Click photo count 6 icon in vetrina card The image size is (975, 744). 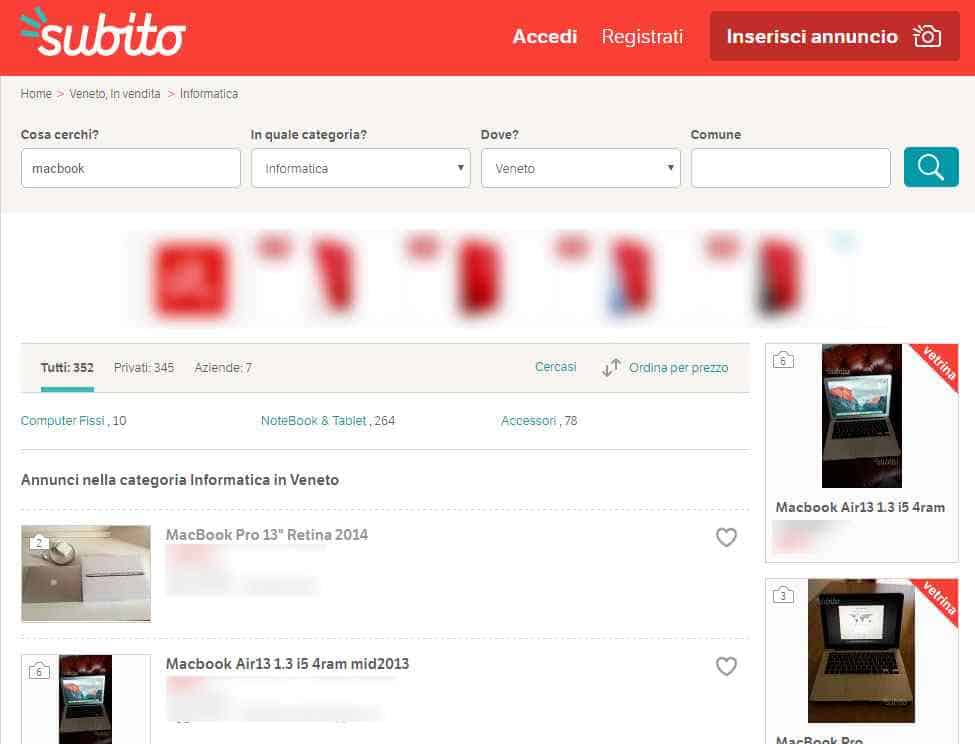[783, 360]
